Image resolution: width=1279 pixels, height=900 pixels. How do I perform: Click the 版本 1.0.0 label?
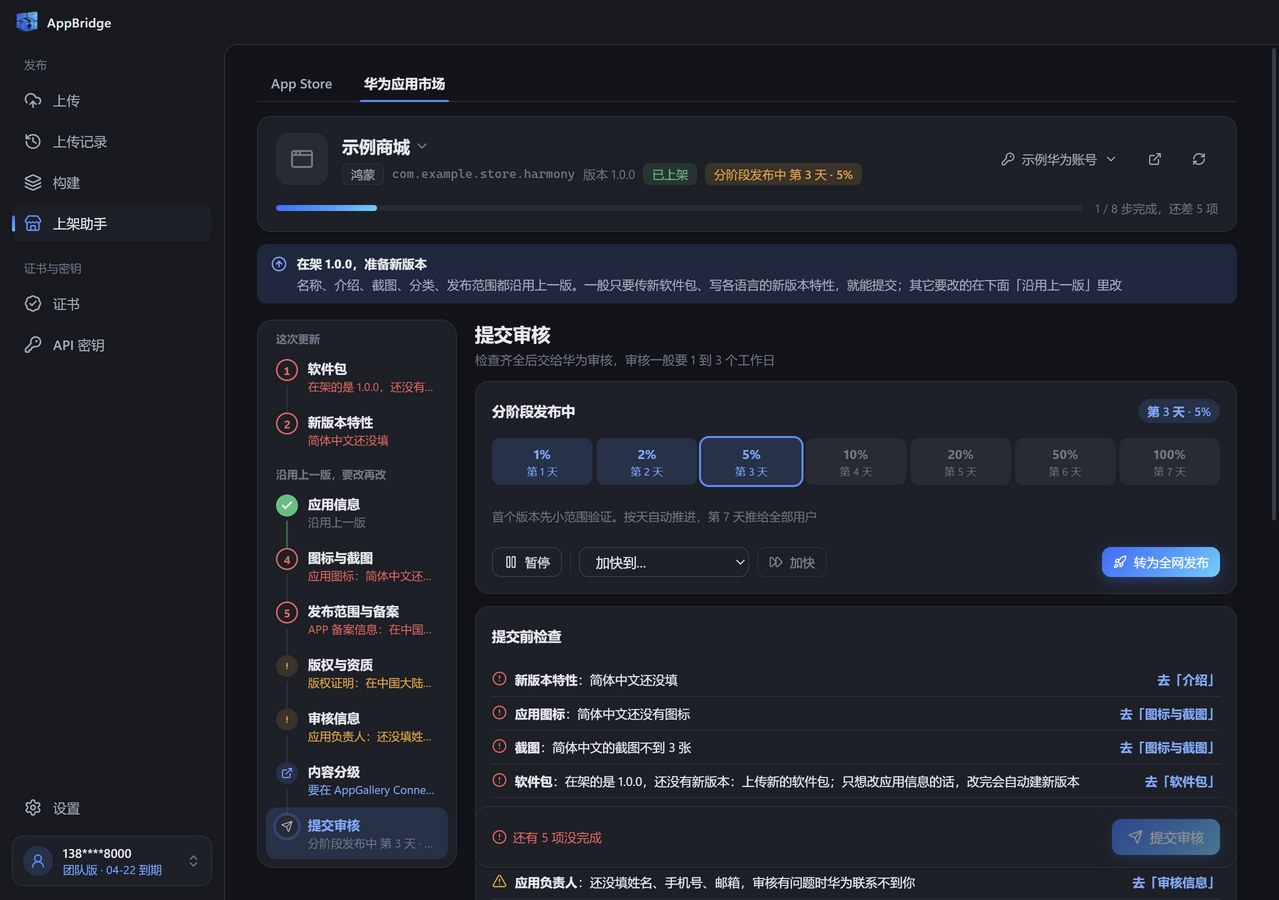609,174
